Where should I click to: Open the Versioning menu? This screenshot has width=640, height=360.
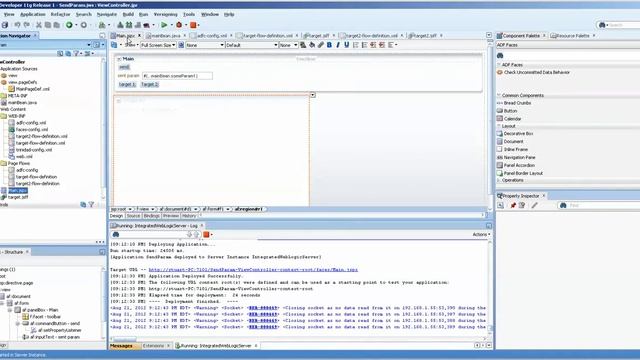click(x=165, y=14)
